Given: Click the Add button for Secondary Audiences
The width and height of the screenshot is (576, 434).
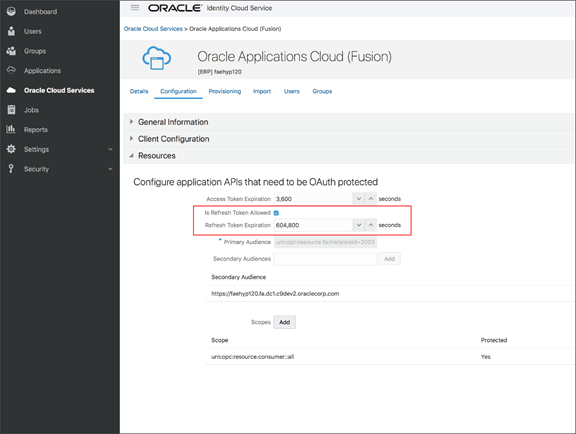Looking at the screenshot, I should pyautogui.click(x=389, y=259).
